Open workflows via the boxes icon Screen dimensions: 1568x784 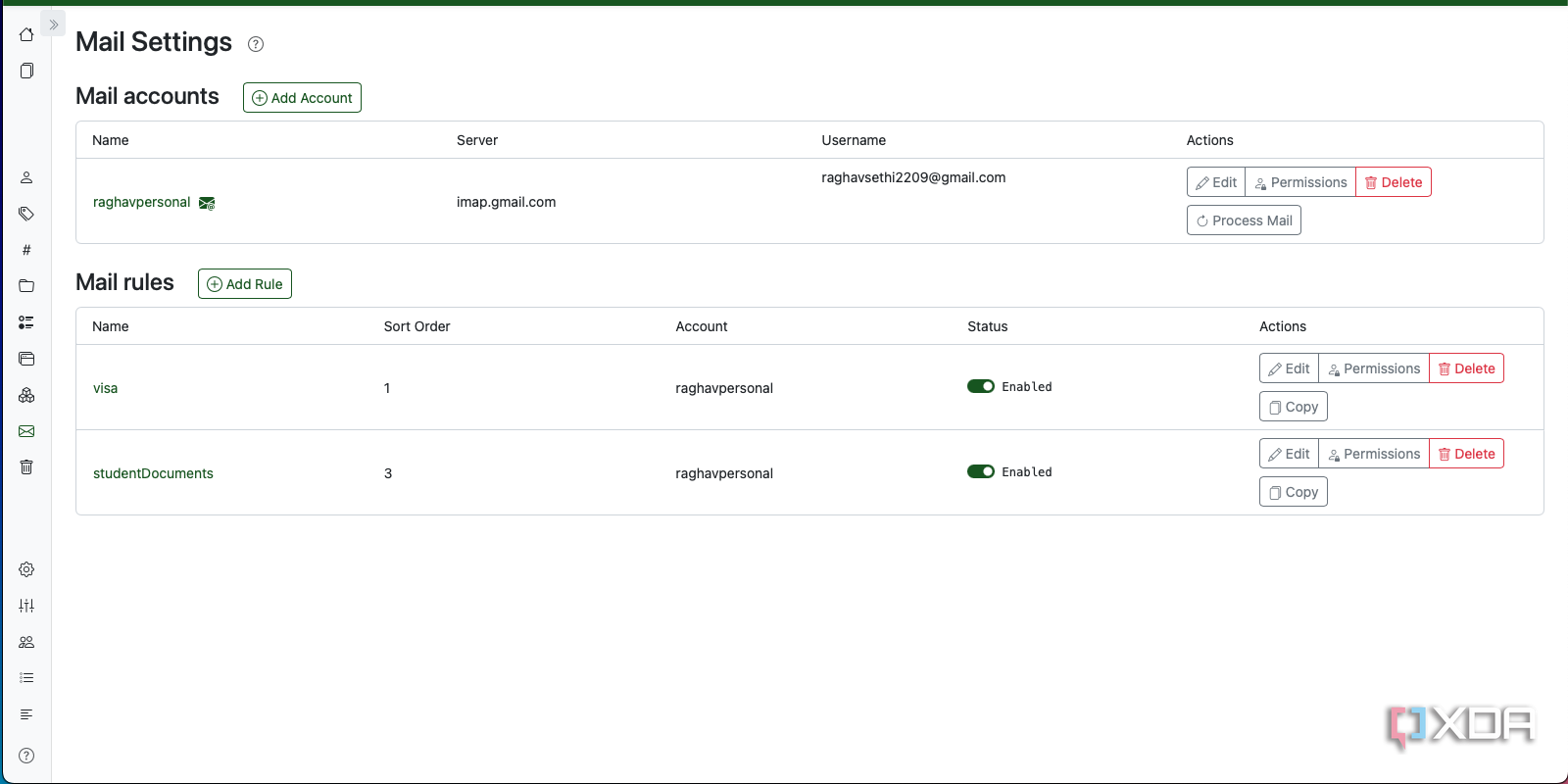[26, 395]
